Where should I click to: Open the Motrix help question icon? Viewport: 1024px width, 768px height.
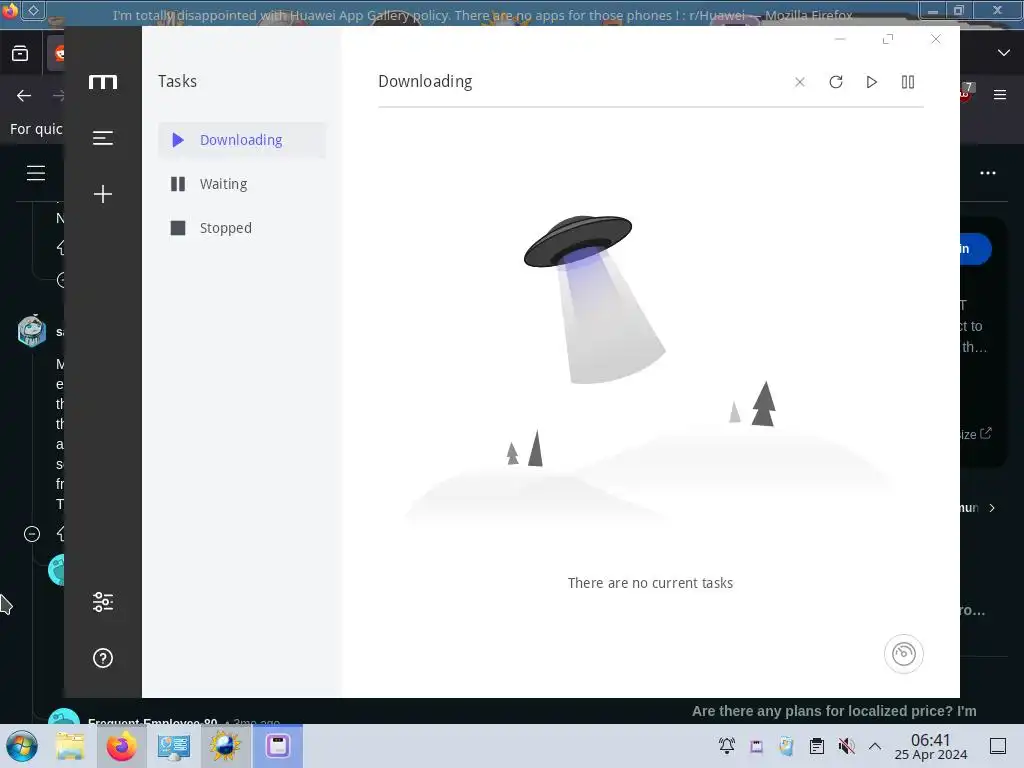point(103,658)
